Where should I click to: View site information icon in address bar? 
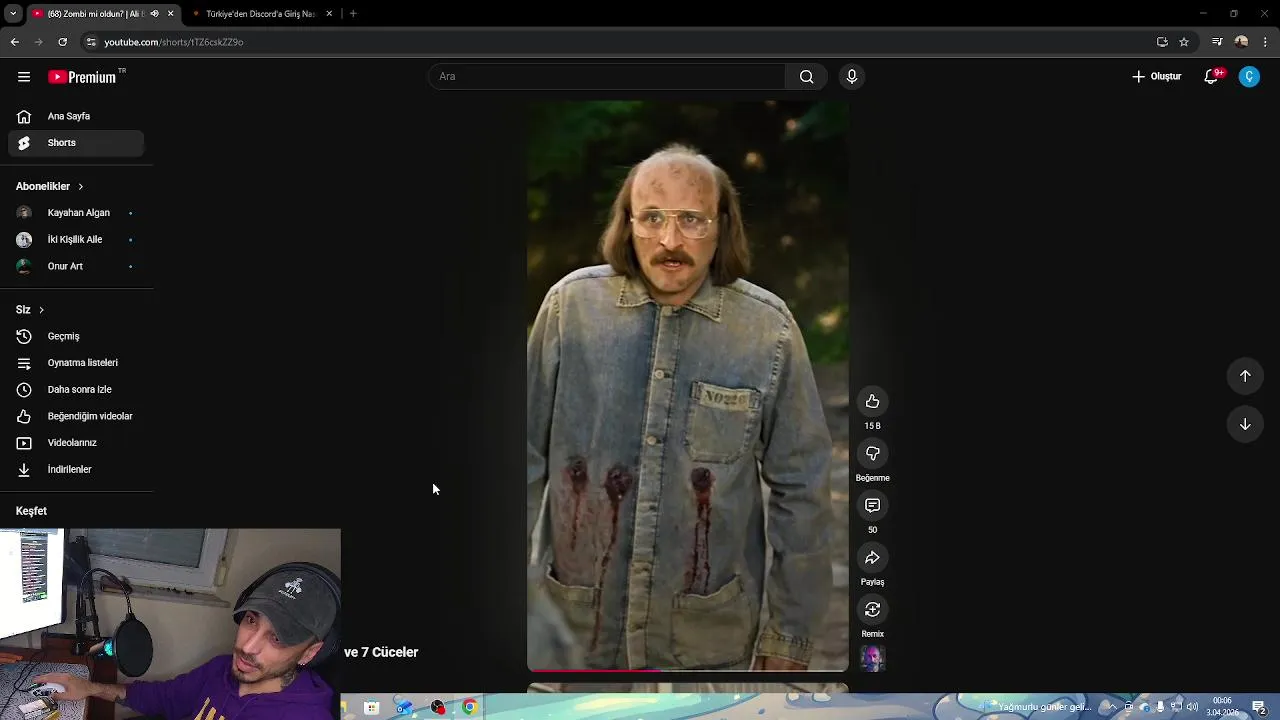(91, 42)
